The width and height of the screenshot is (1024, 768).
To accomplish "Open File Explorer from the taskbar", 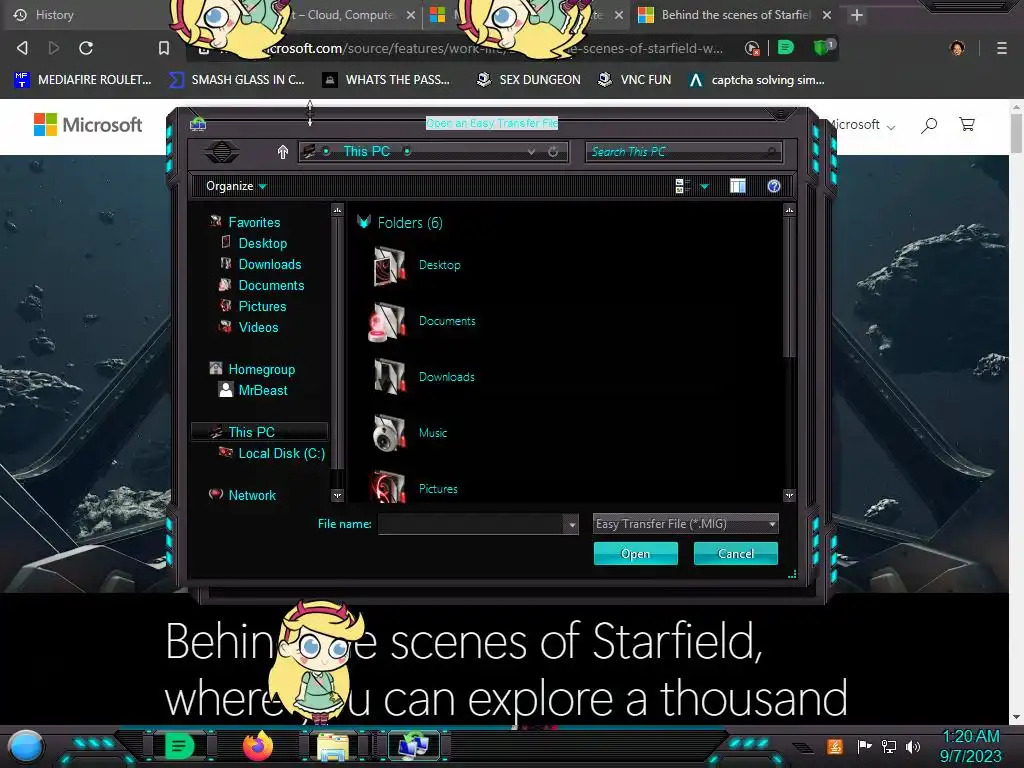I will [x=333, y=747].
